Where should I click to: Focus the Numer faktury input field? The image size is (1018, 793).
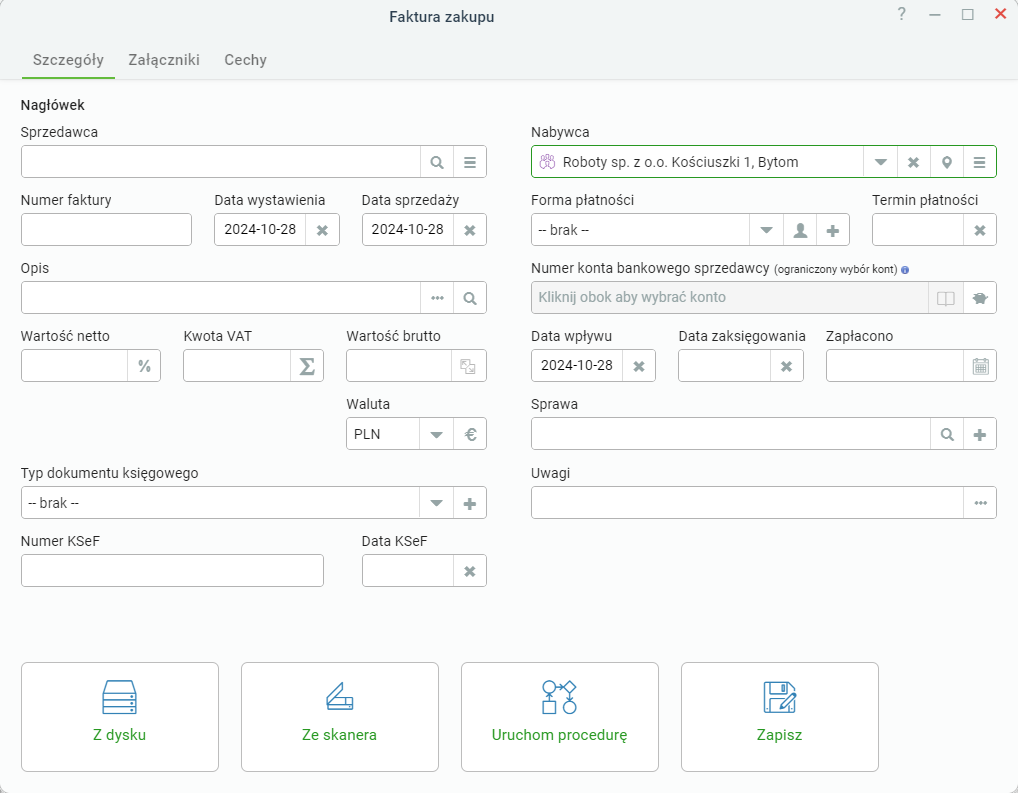click(x=106, y=230)
